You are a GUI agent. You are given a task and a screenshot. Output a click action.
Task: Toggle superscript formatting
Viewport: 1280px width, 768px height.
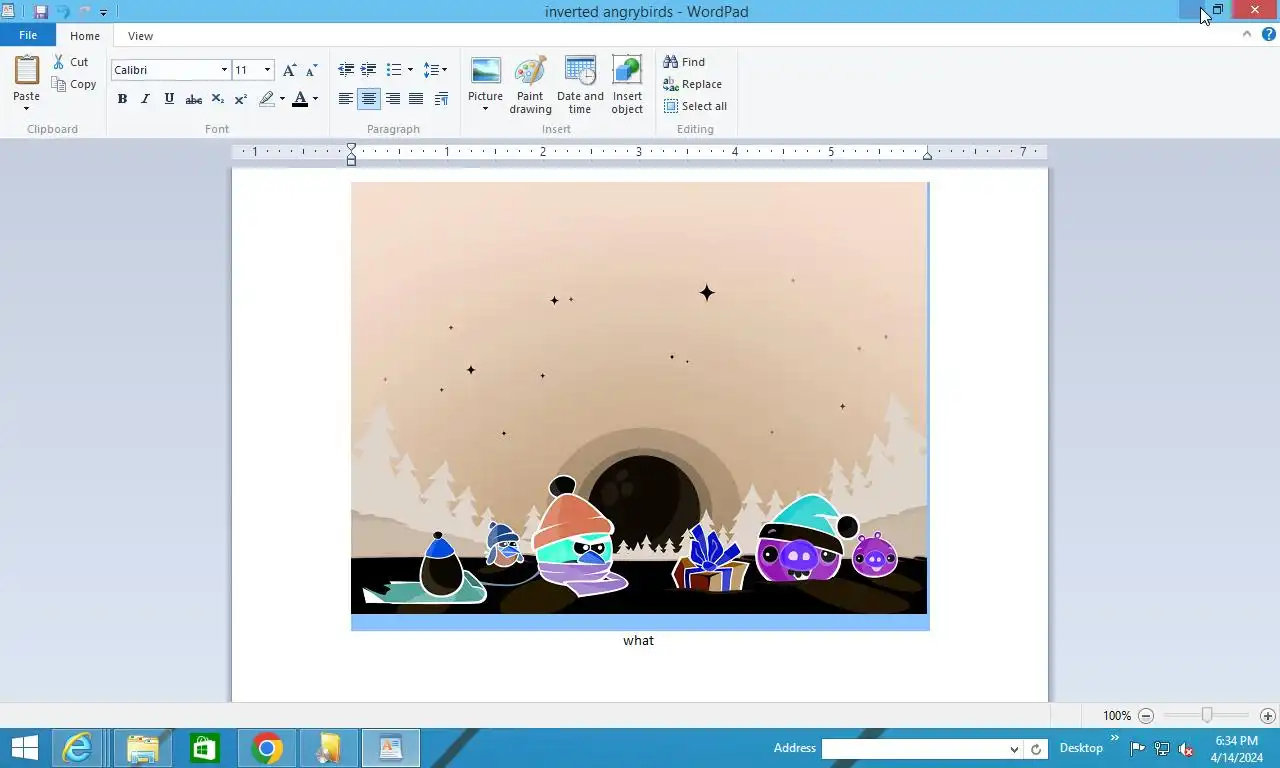tap(241, 99)
